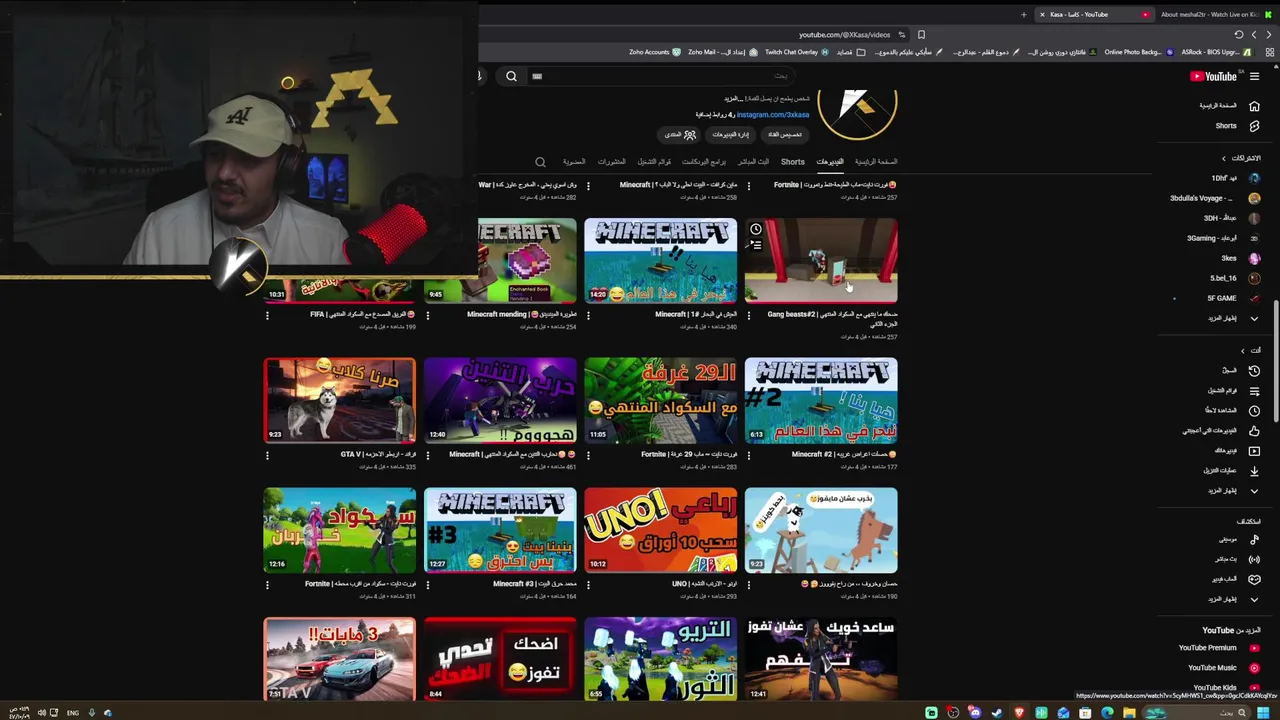Add Gang beasts video to the queue
The height and width of the screenshot is (720, 1280).
click(756, 245)
